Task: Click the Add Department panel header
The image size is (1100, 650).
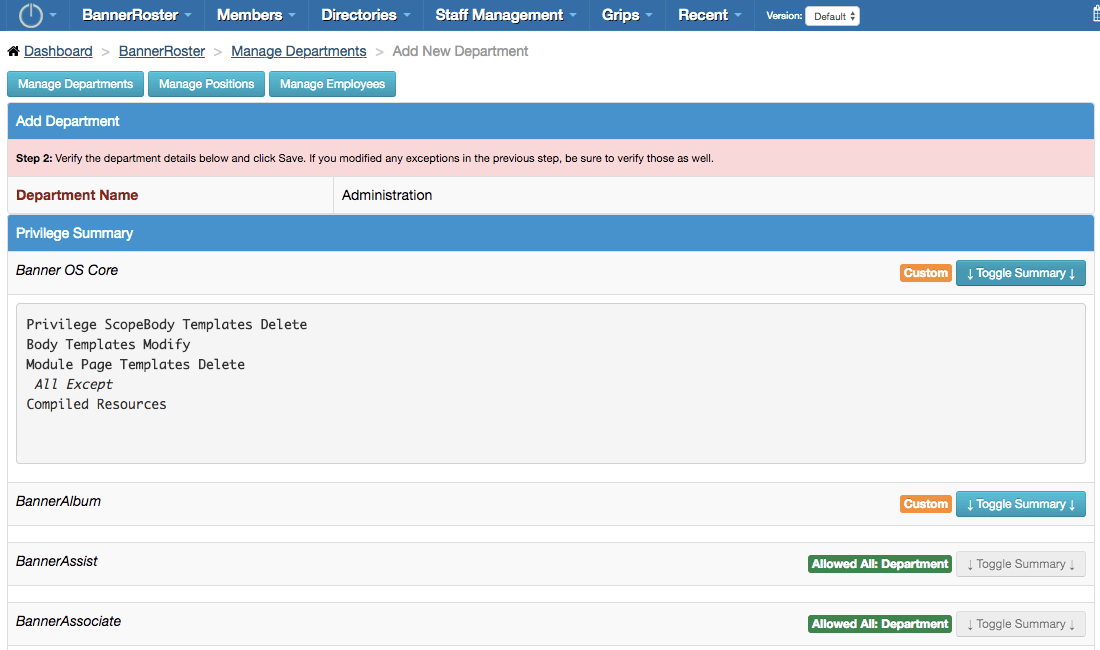Action: click(x=551, y=121)
